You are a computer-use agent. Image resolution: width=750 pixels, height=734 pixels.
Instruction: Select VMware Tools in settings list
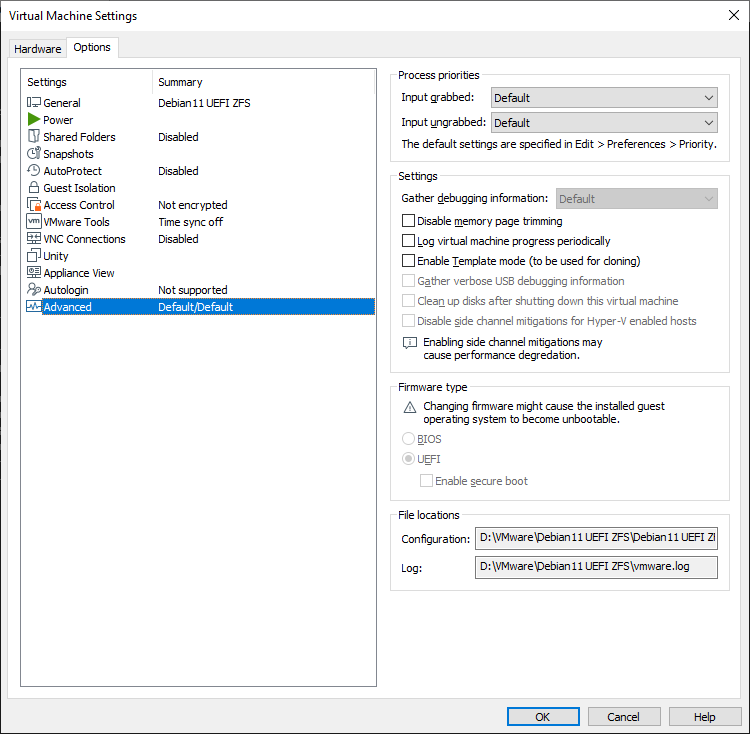[77, 222]
